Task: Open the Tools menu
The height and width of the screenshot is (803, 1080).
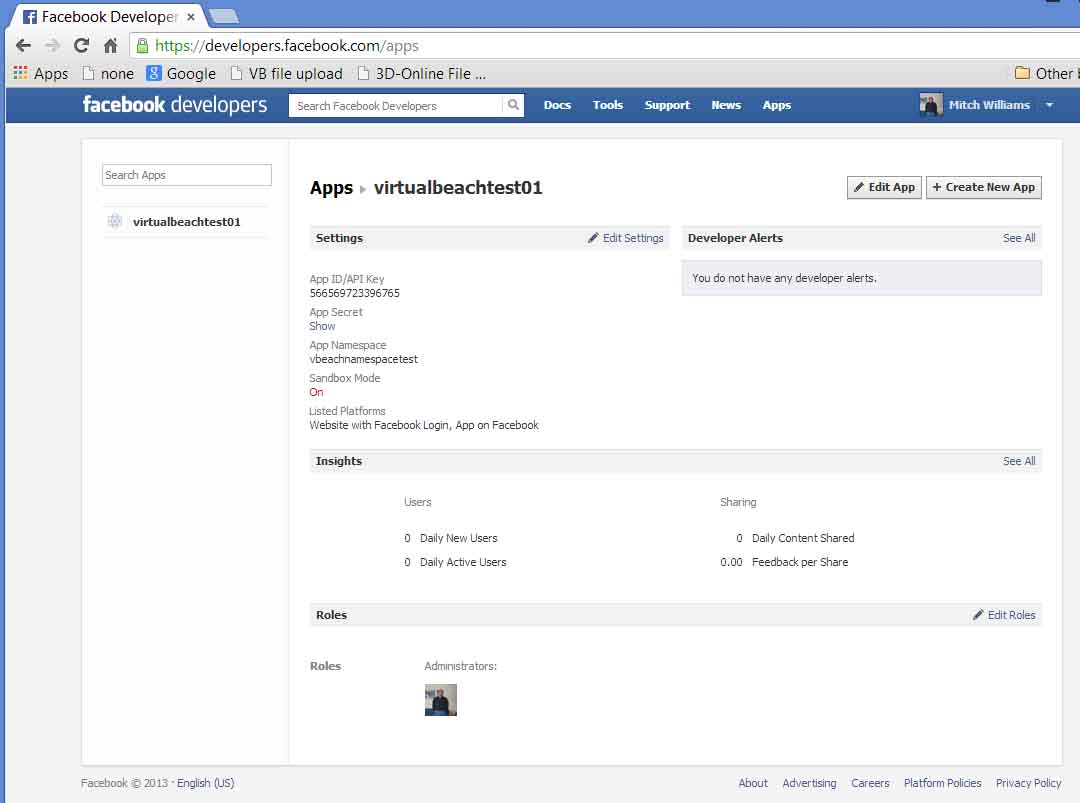Action: pyautogui.click(x=607, y=105)
